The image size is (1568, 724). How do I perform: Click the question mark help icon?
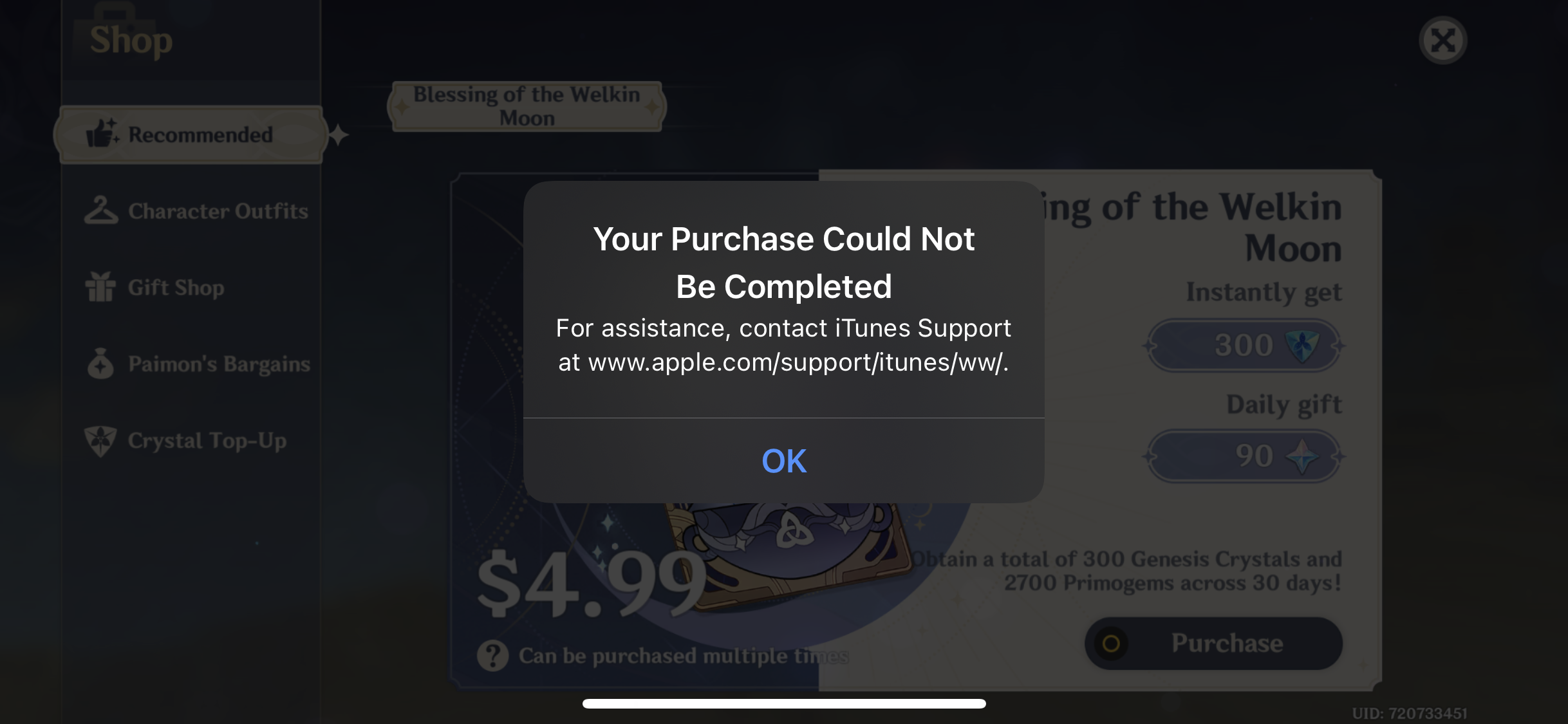(493, 656)
